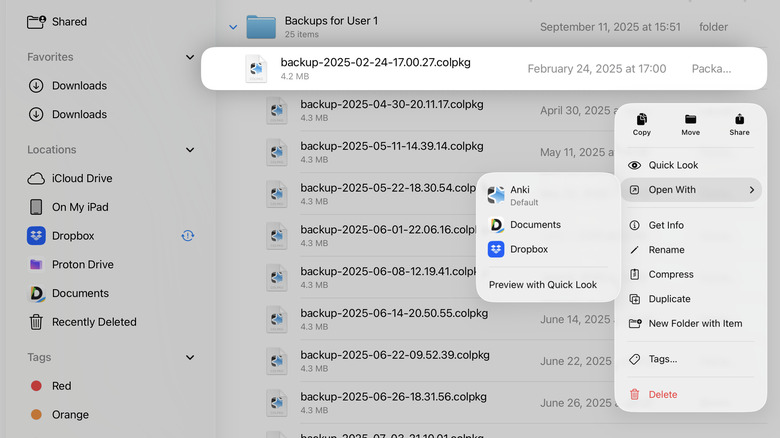The width and height of the screenshot is (780, 438).
Task: Select the Red tag
Action: pyautogui.click(x=61, y=386)
